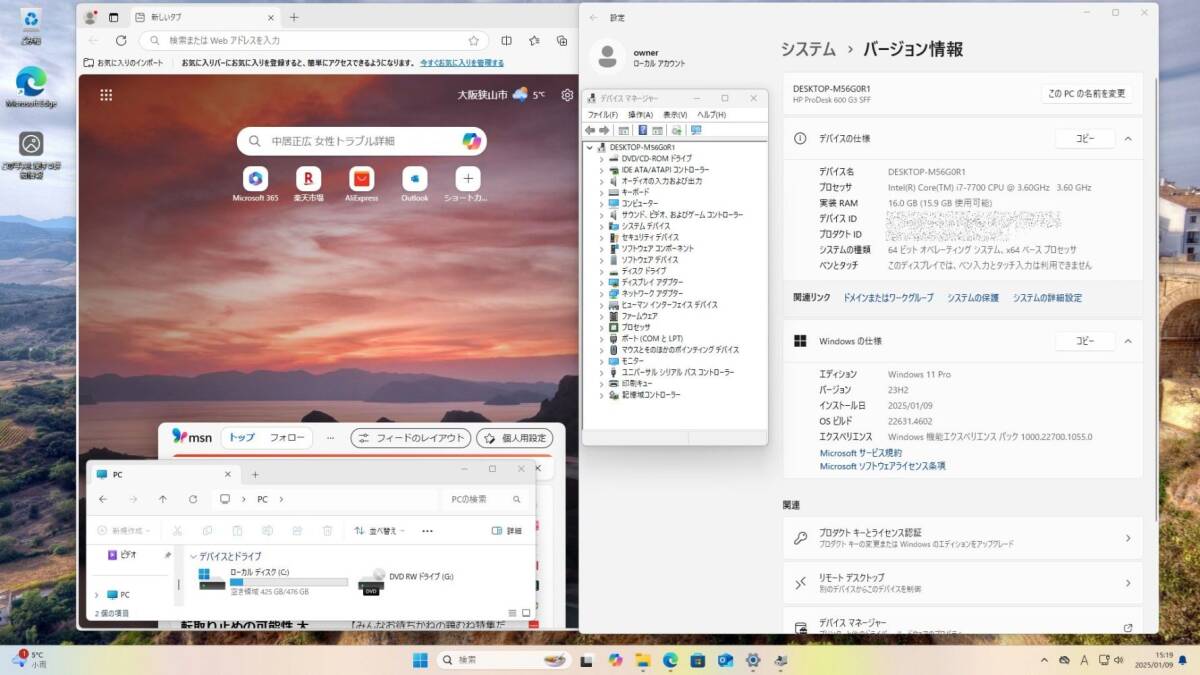
Task: Click 個人用設定 button on msn feed
Action: pyautogui.click(x=514, y=438)
